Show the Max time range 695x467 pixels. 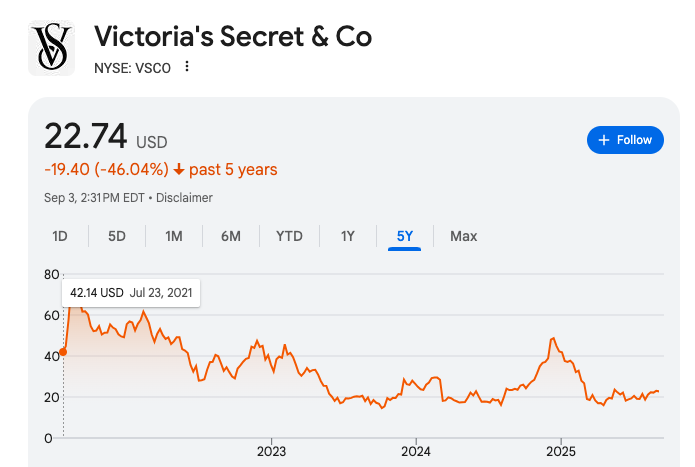click(x=464, y=236)
